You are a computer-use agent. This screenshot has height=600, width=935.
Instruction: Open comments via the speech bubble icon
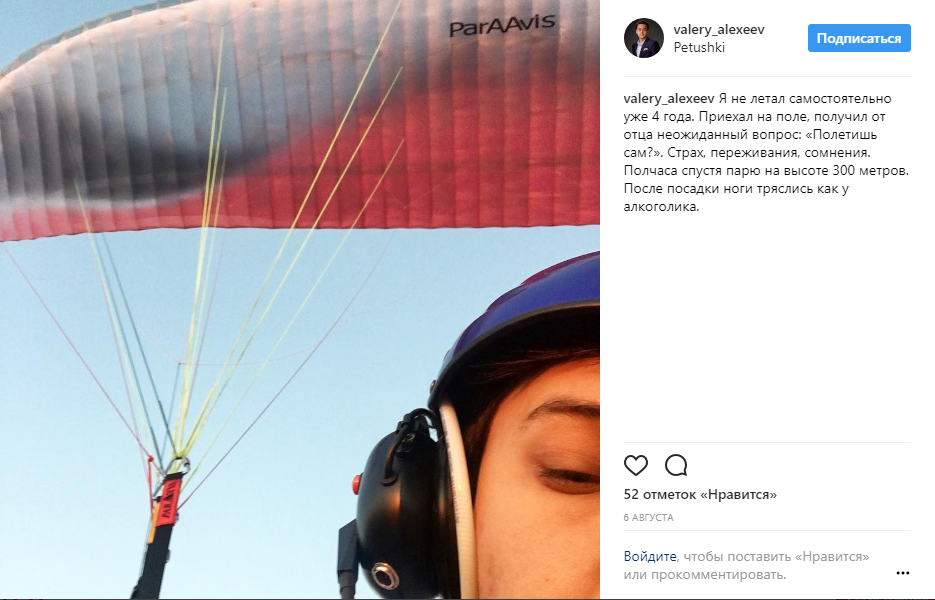[676, 465]
